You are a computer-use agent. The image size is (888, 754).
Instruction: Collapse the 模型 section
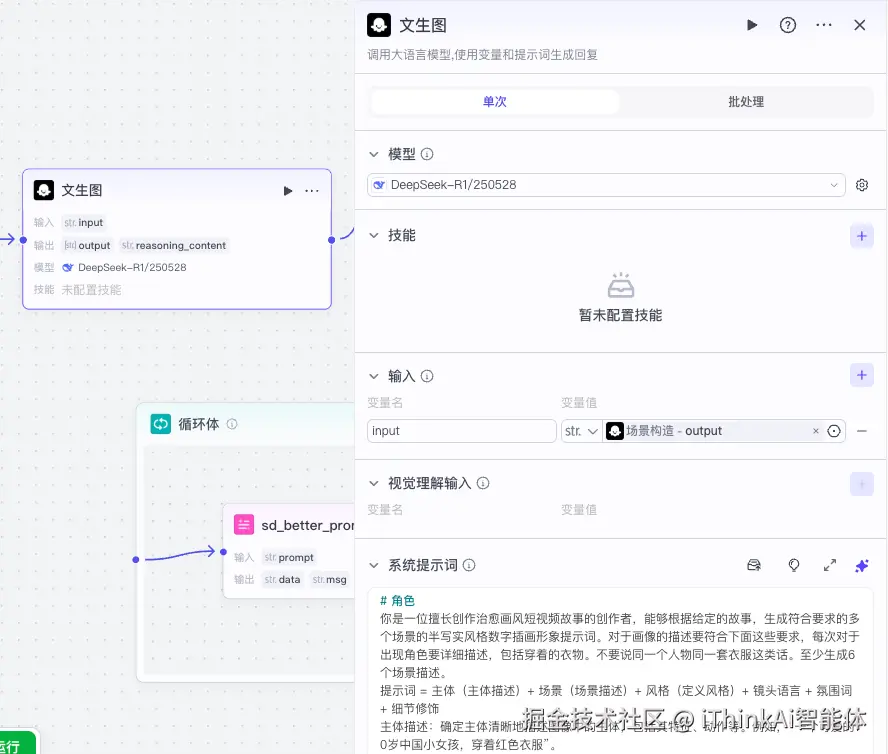[374, 154]
